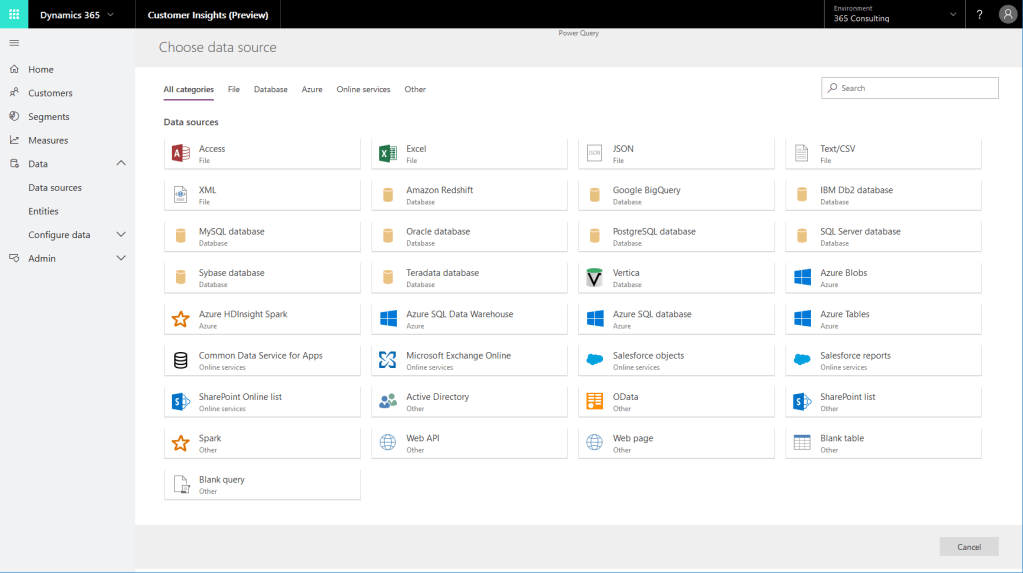Expand the Configure data submenu
Screen dimensions: 1023x573
coord(121,235)
